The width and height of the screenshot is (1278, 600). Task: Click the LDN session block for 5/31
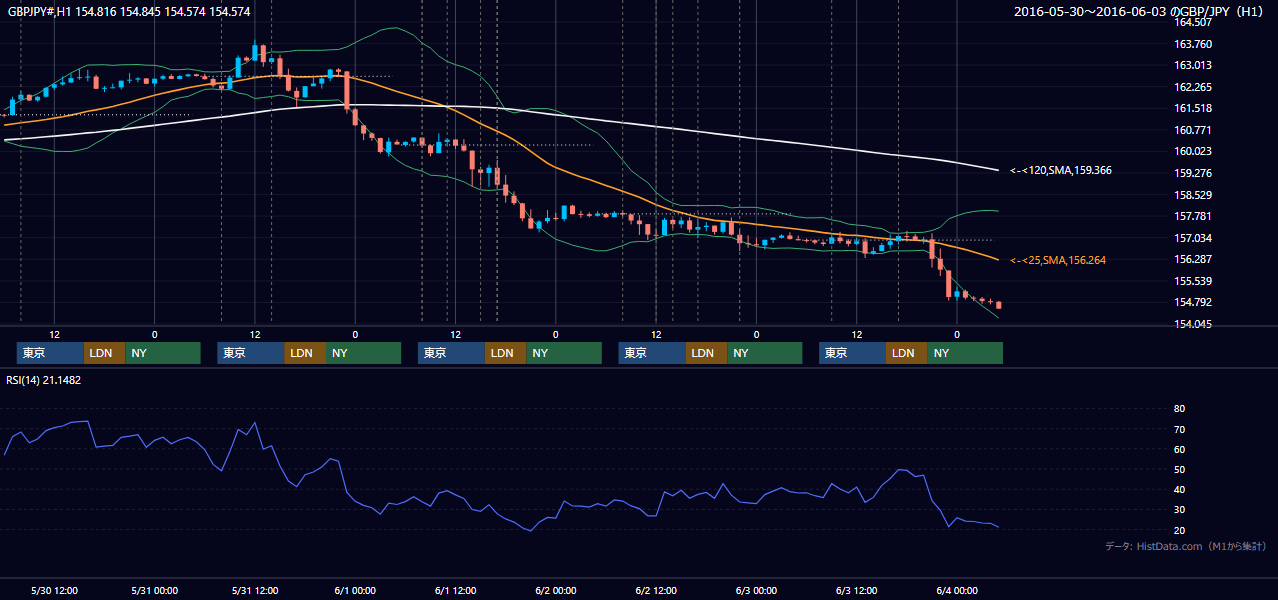pos(305,353)
